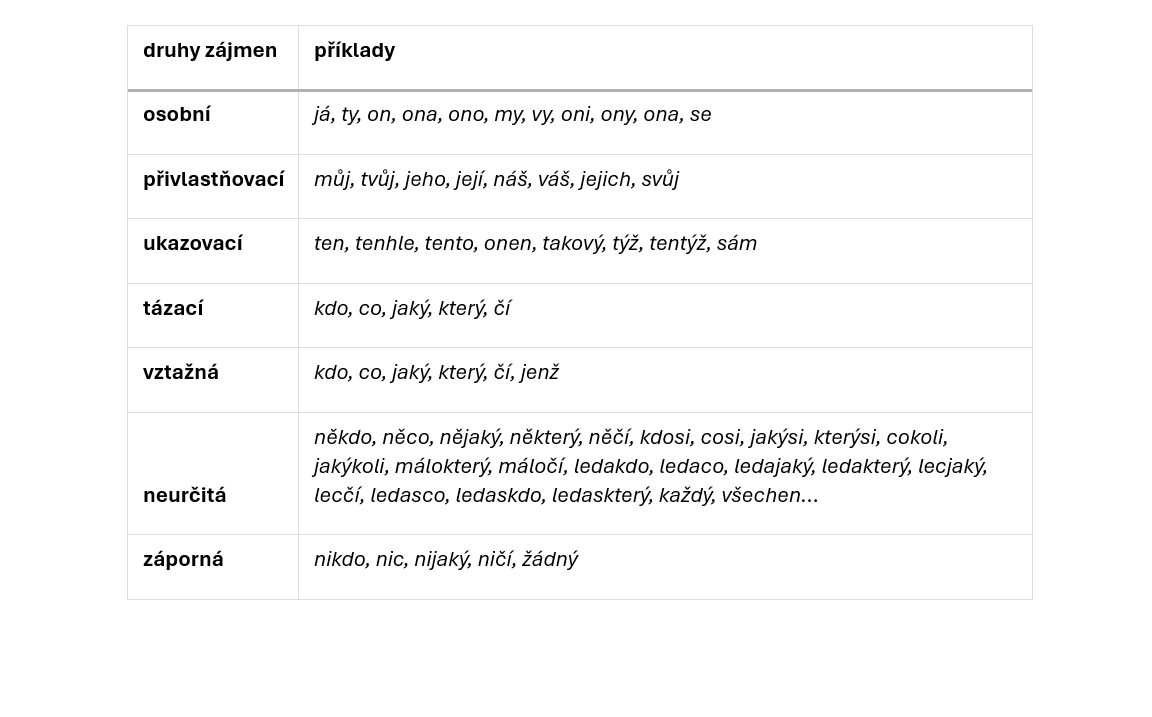Image resolution: width=1152 pixels, height=717 pixels.
Task: Click the word "takový" in the ukazovací examples
Action: 572,243
